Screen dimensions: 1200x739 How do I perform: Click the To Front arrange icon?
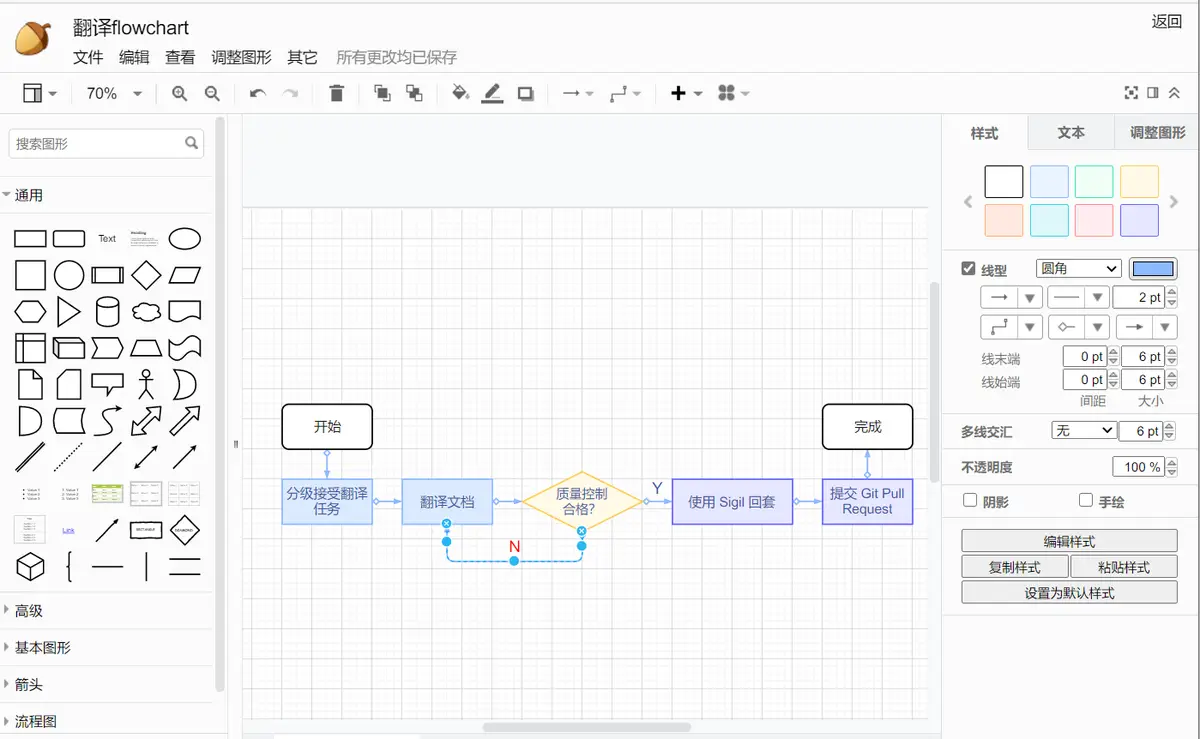[x=382, y=93]
